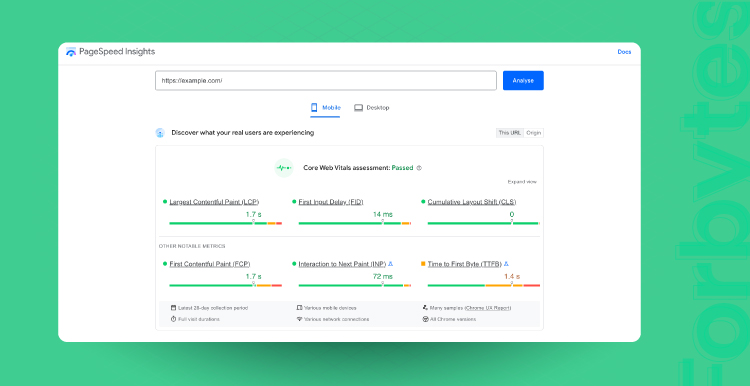Click the real users experience icon
This screenshot has height=386, width=750.
coord(160,133)
